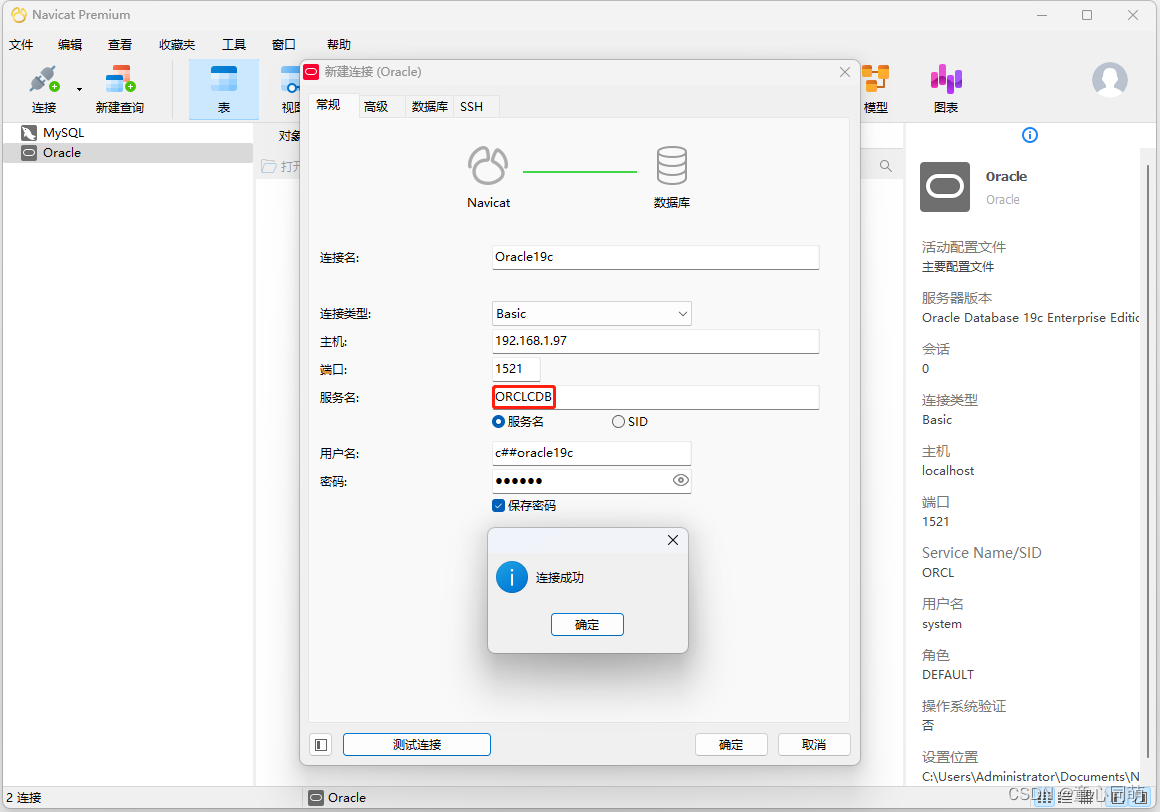Click the info icon above the Oracle panel

[1030, 135]
